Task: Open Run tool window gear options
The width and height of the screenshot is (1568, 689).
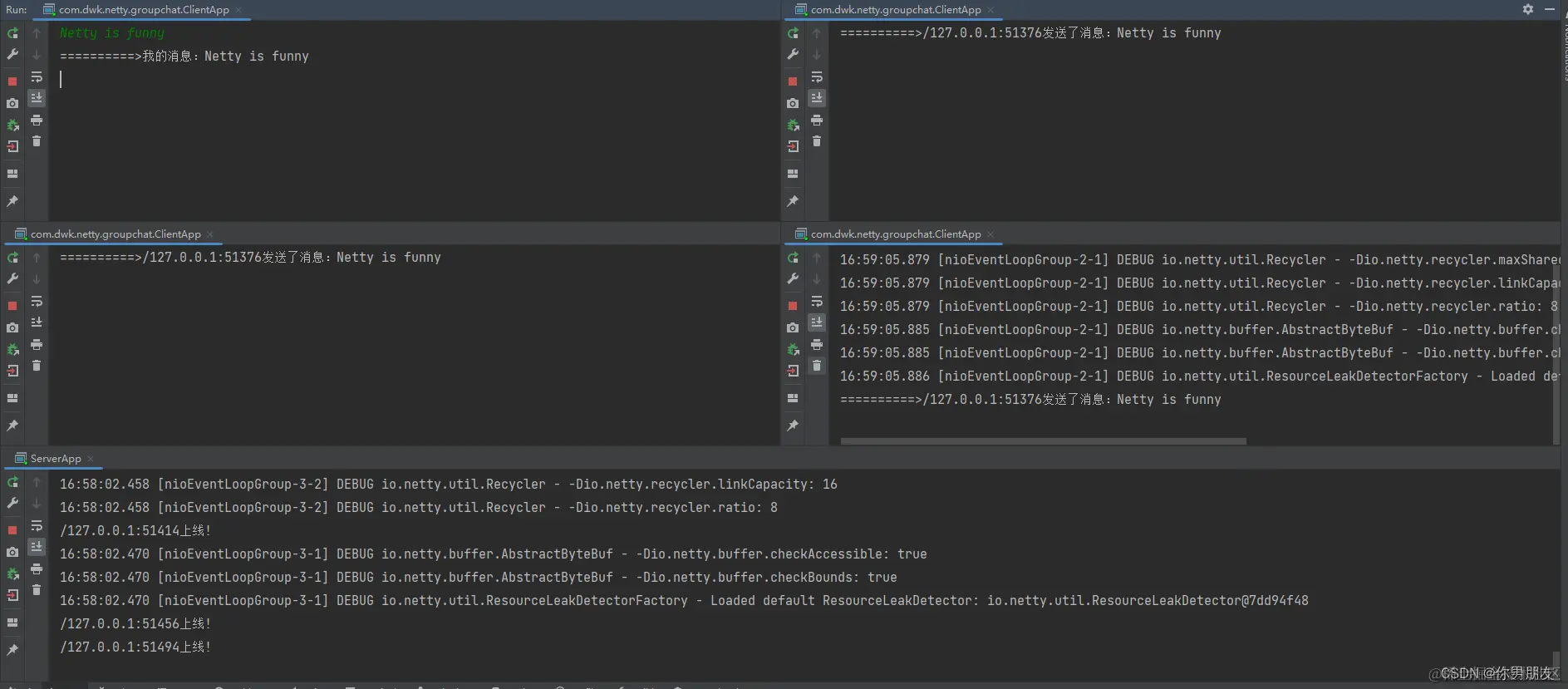Action: pos(1527,9)
